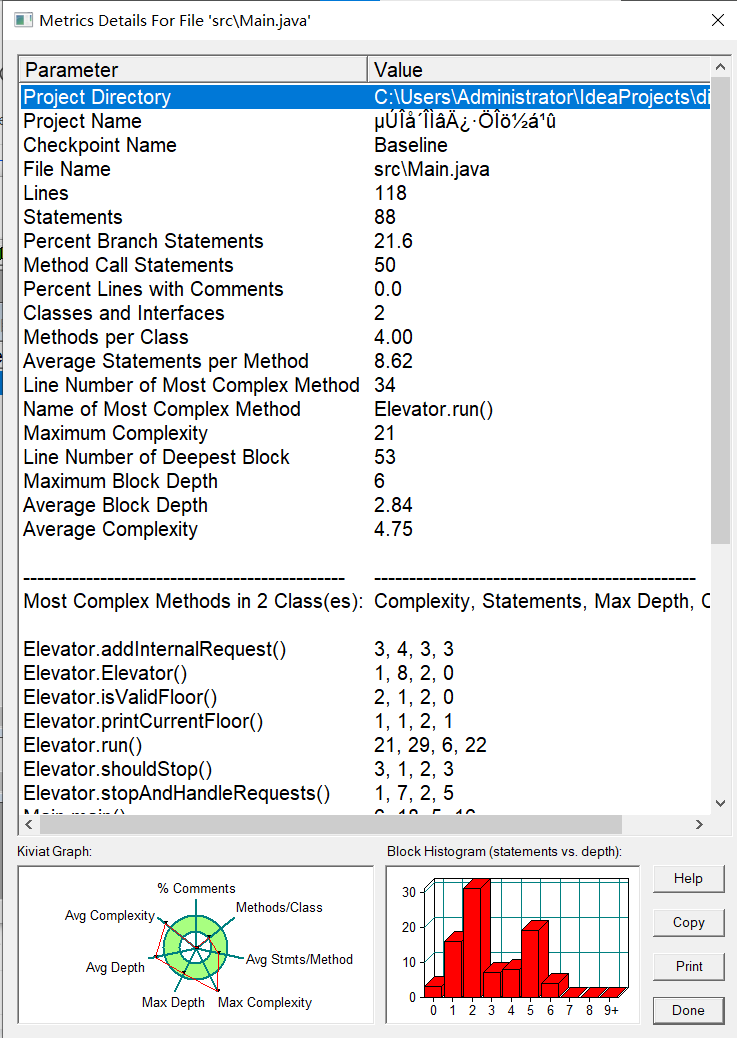
Task: Select the Percent Branch Statements row
Action: [365, 241]
